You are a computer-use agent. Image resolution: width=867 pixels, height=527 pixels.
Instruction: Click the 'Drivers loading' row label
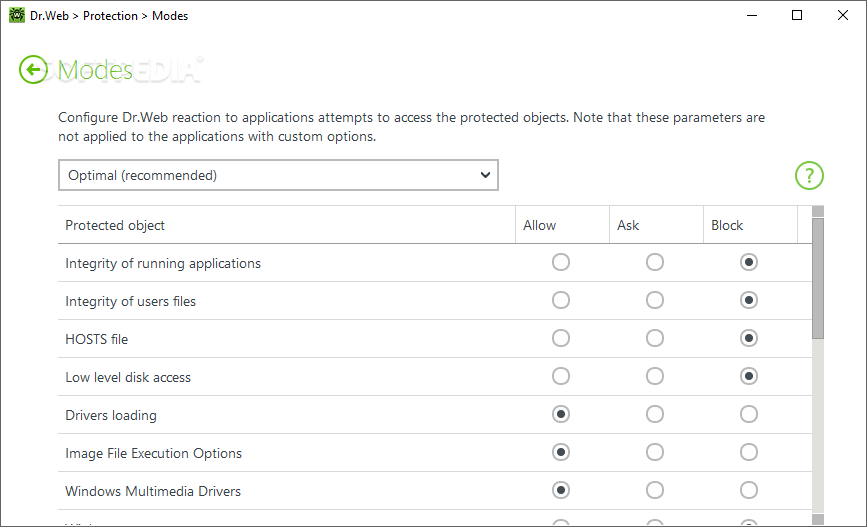pos(111,415)
